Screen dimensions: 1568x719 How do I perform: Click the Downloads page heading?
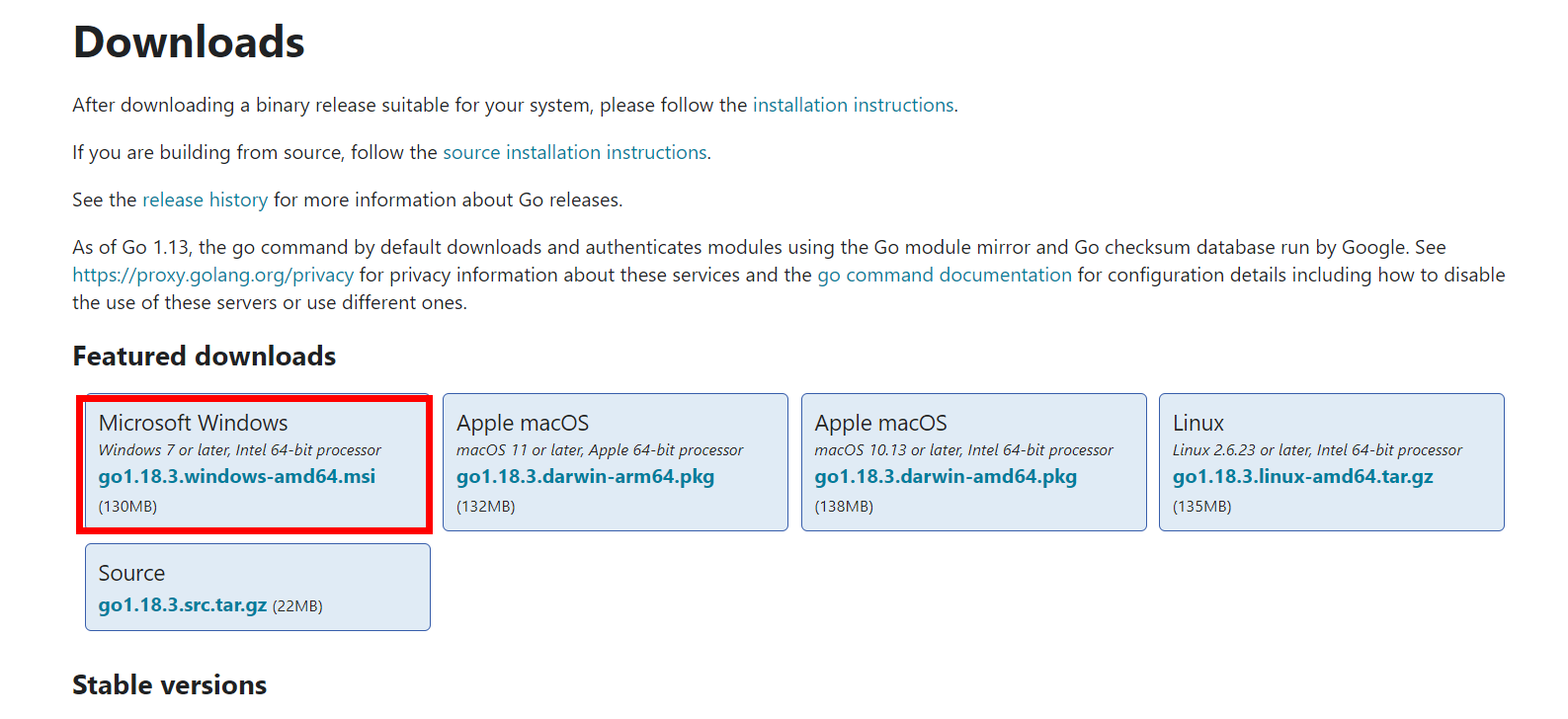click(x=189, y=43)
